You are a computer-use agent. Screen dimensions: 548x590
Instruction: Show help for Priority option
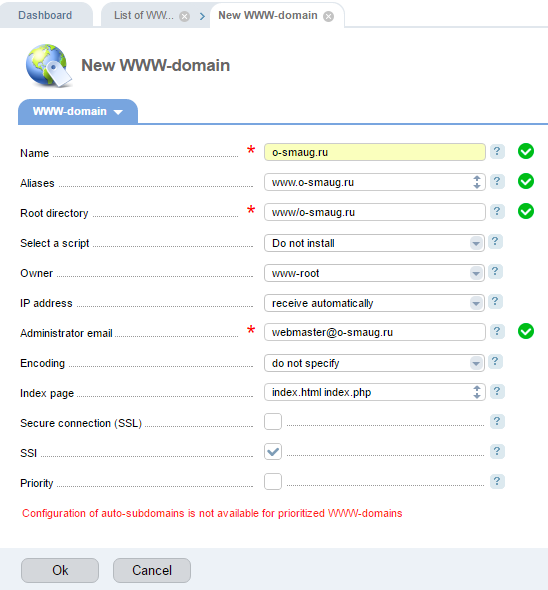coord(497,481)
